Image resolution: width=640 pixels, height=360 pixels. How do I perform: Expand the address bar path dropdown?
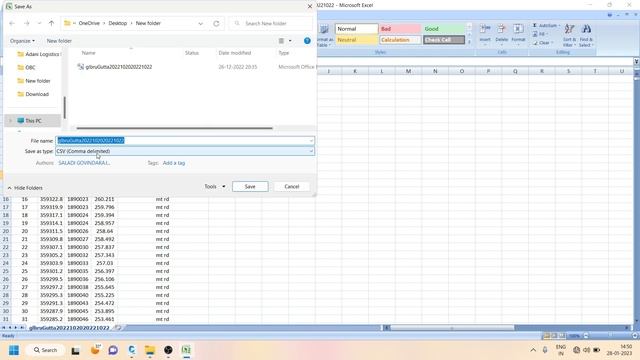click(x=200, y=23)
